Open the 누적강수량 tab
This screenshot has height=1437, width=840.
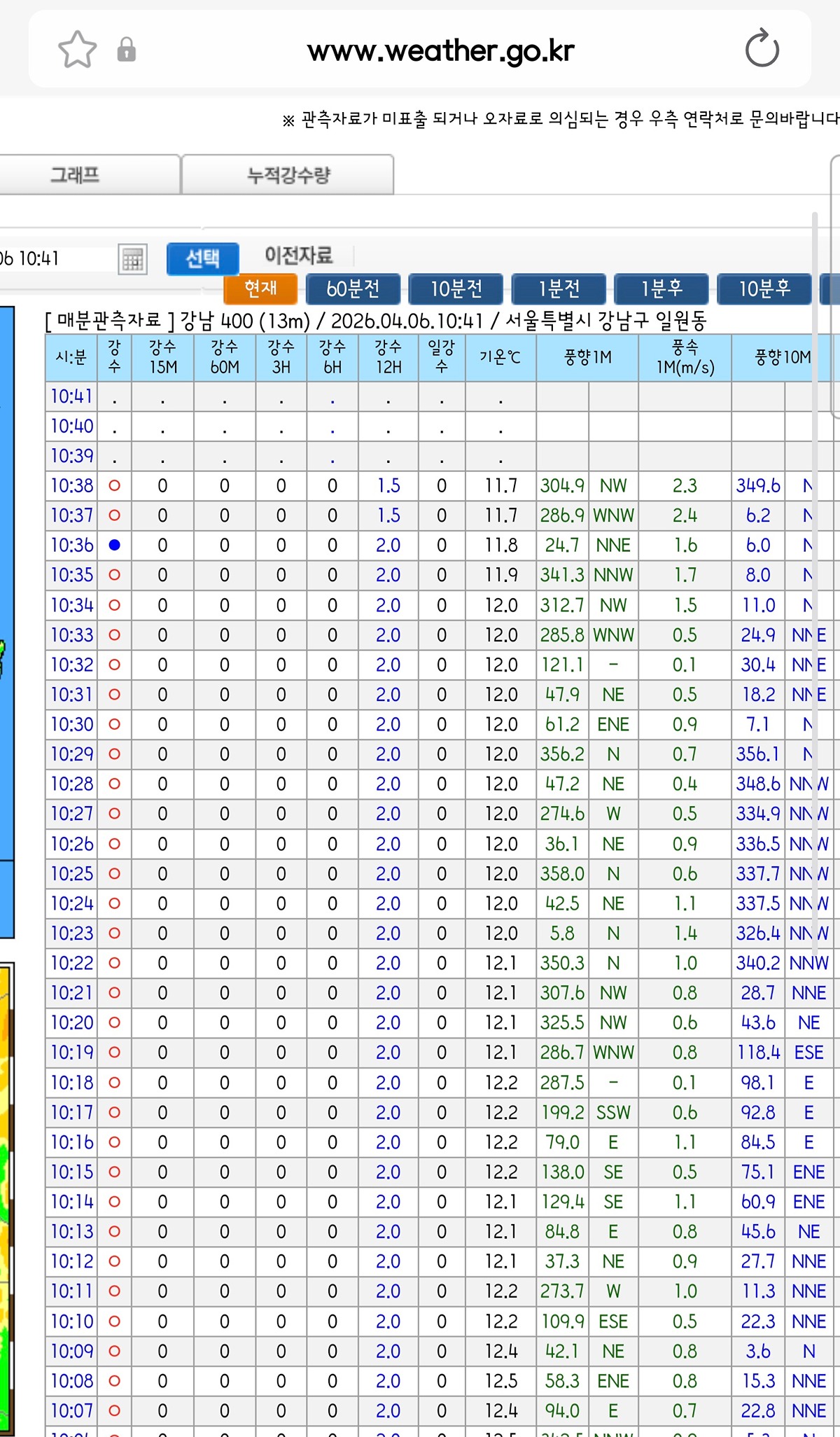pos(288,174)
